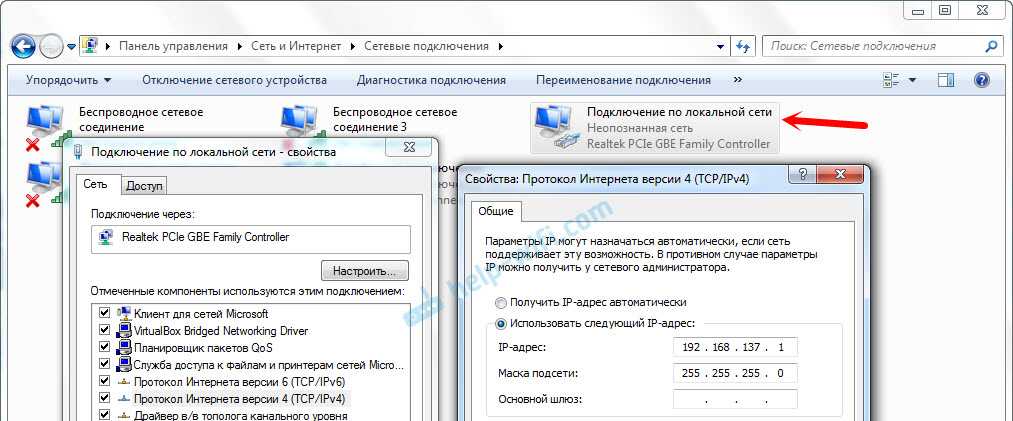Click the Realtek adapter icon in properties

click(105, 238)
